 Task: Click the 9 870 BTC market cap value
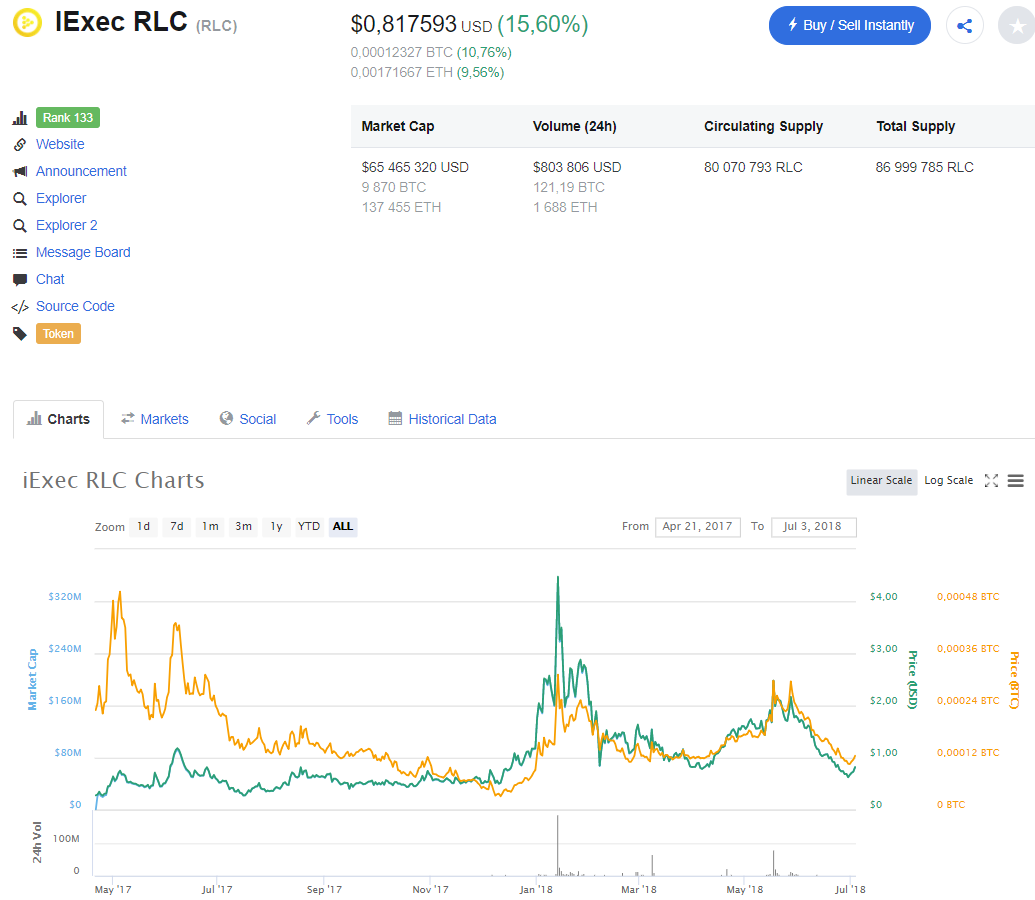point(393,187)
